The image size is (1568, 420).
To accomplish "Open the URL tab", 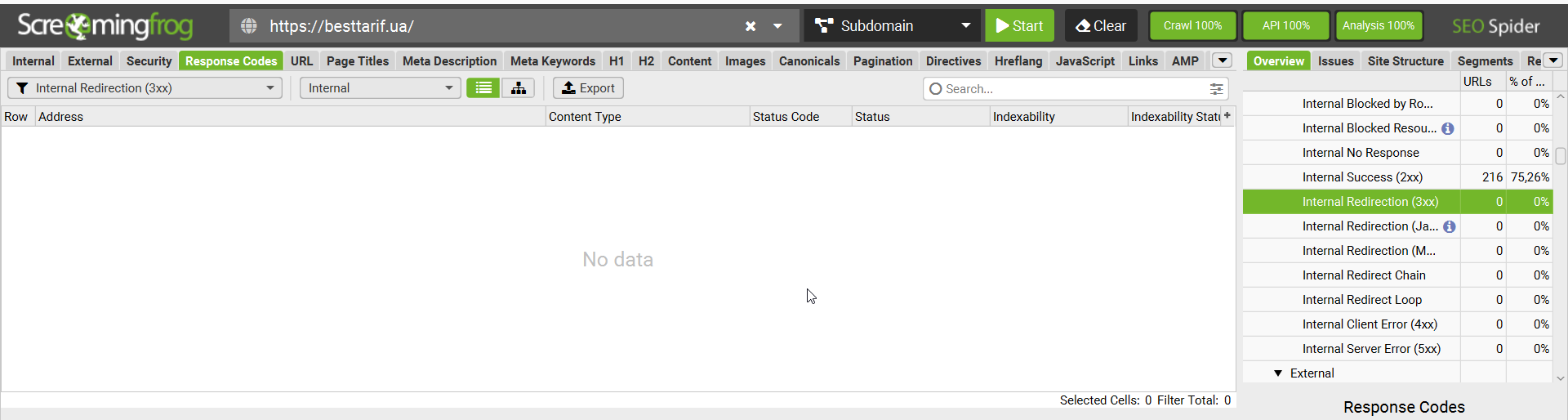I will coord(301,60).
